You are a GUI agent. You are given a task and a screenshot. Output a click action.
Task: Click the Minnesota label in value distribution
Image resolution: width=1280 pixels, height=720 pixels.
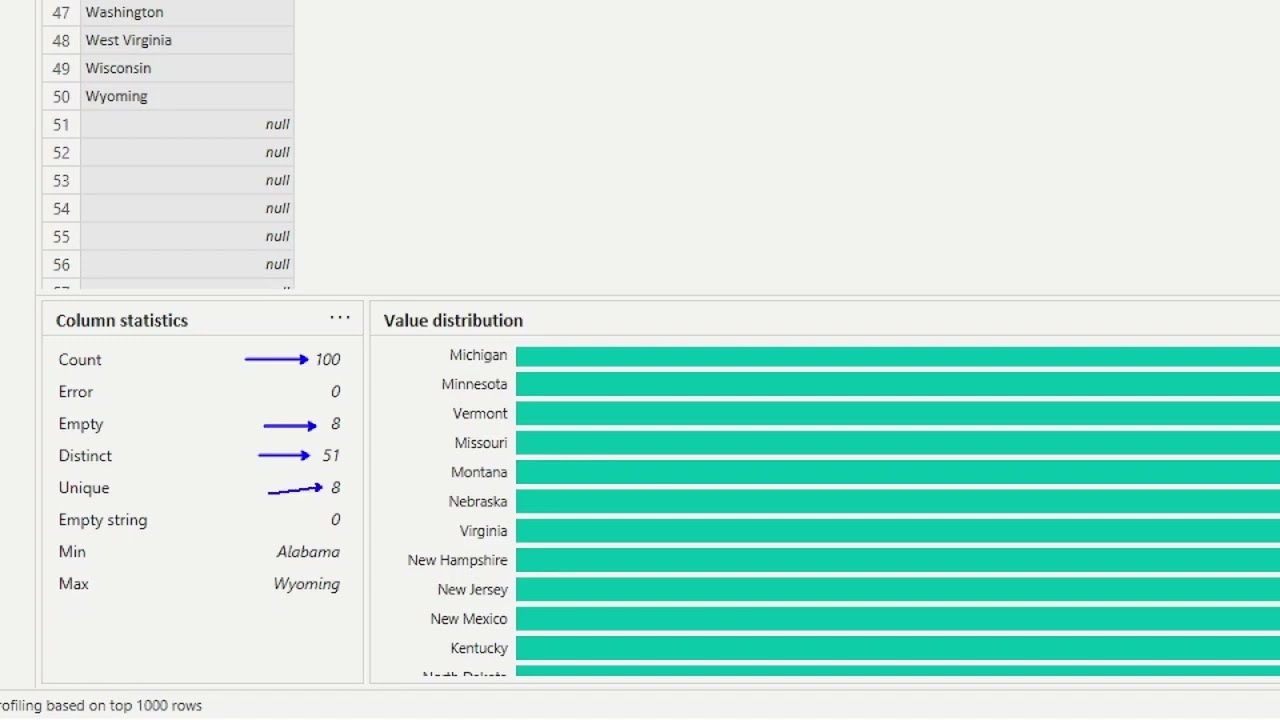474,384
